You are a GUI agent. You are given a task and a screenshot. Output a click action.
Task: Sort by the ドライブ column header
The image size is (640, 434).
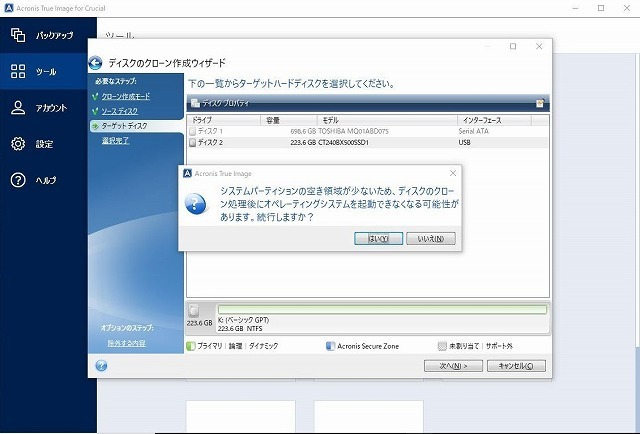pyautogui.click(x=224, y=120)
